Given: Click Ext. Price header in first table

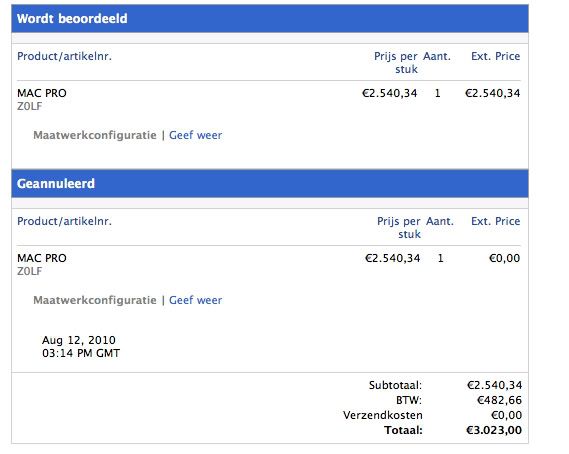Looking at the screenshot, I should [x=495, y=56].
